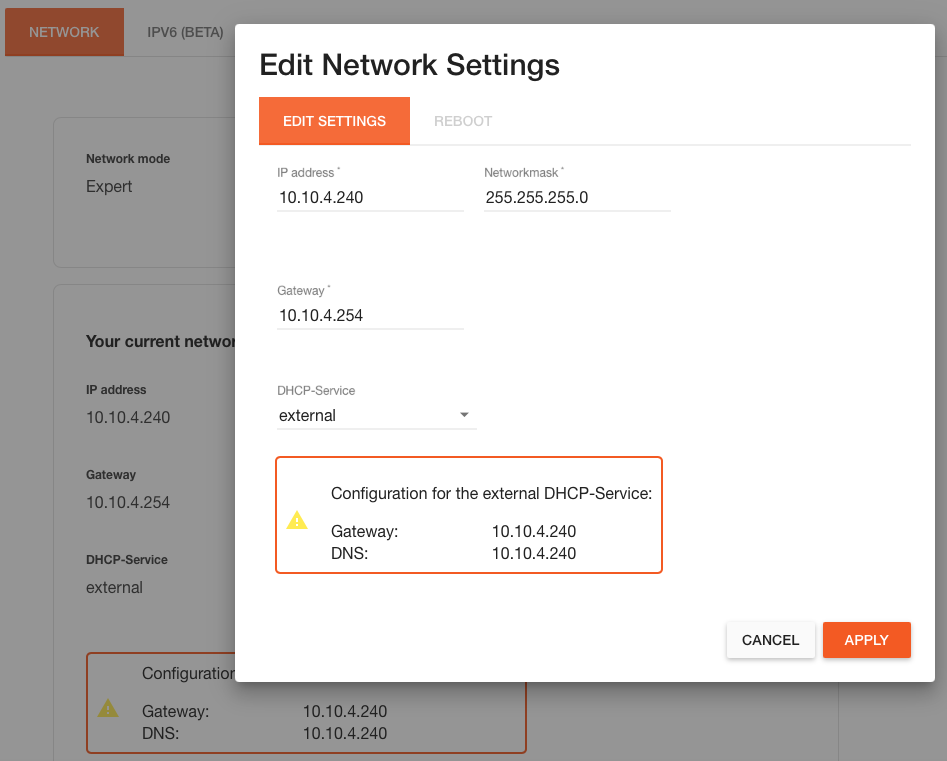
Task: Click the Gateway value in dialog warning box
Action: coord(534,532)
